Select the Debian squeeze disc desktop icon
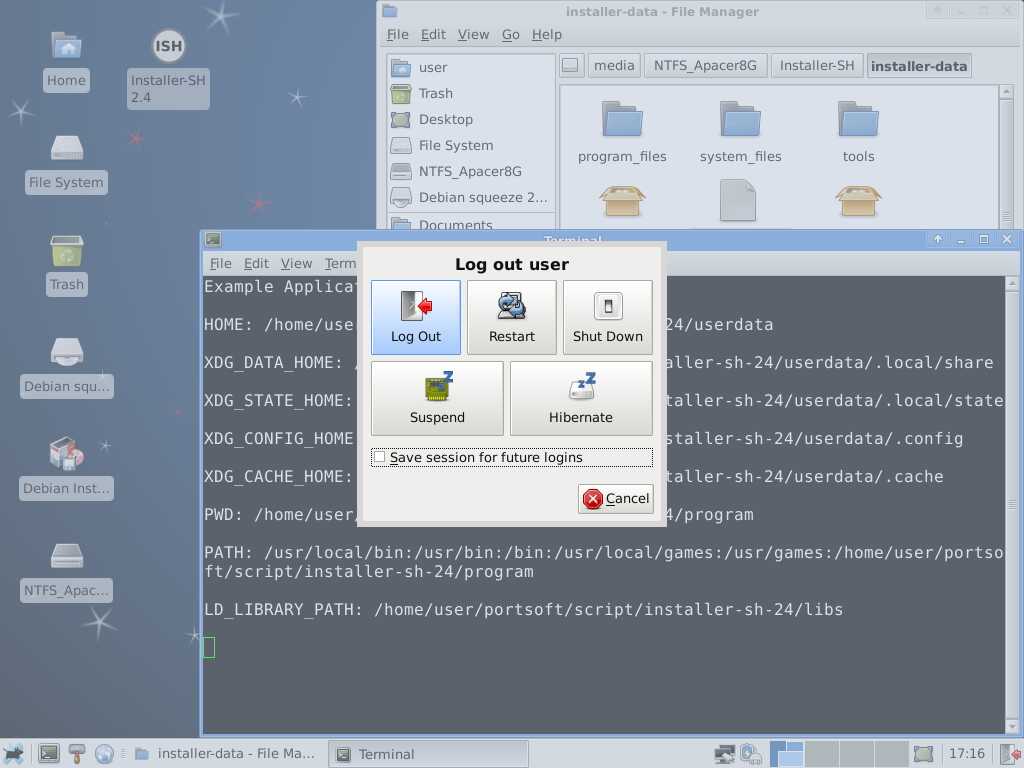 tap(66, 368)
